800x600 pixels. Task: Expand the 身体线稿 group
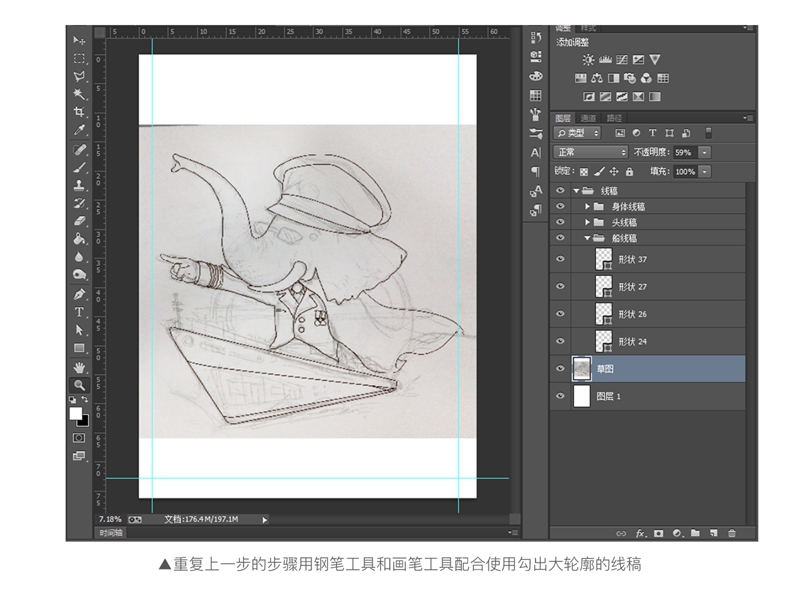(587, 207)
